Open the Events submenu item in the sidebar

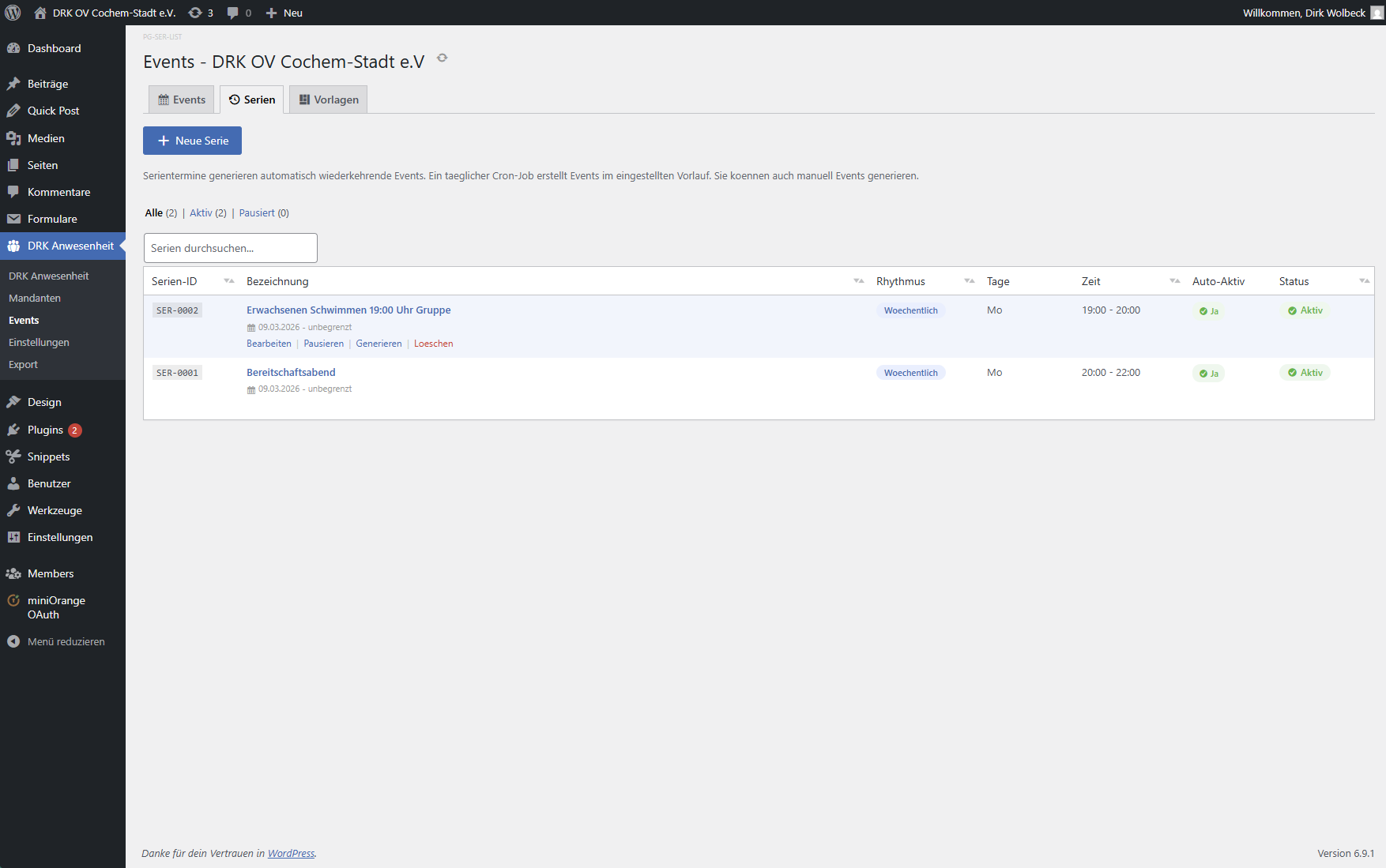(x=24, y=320)
